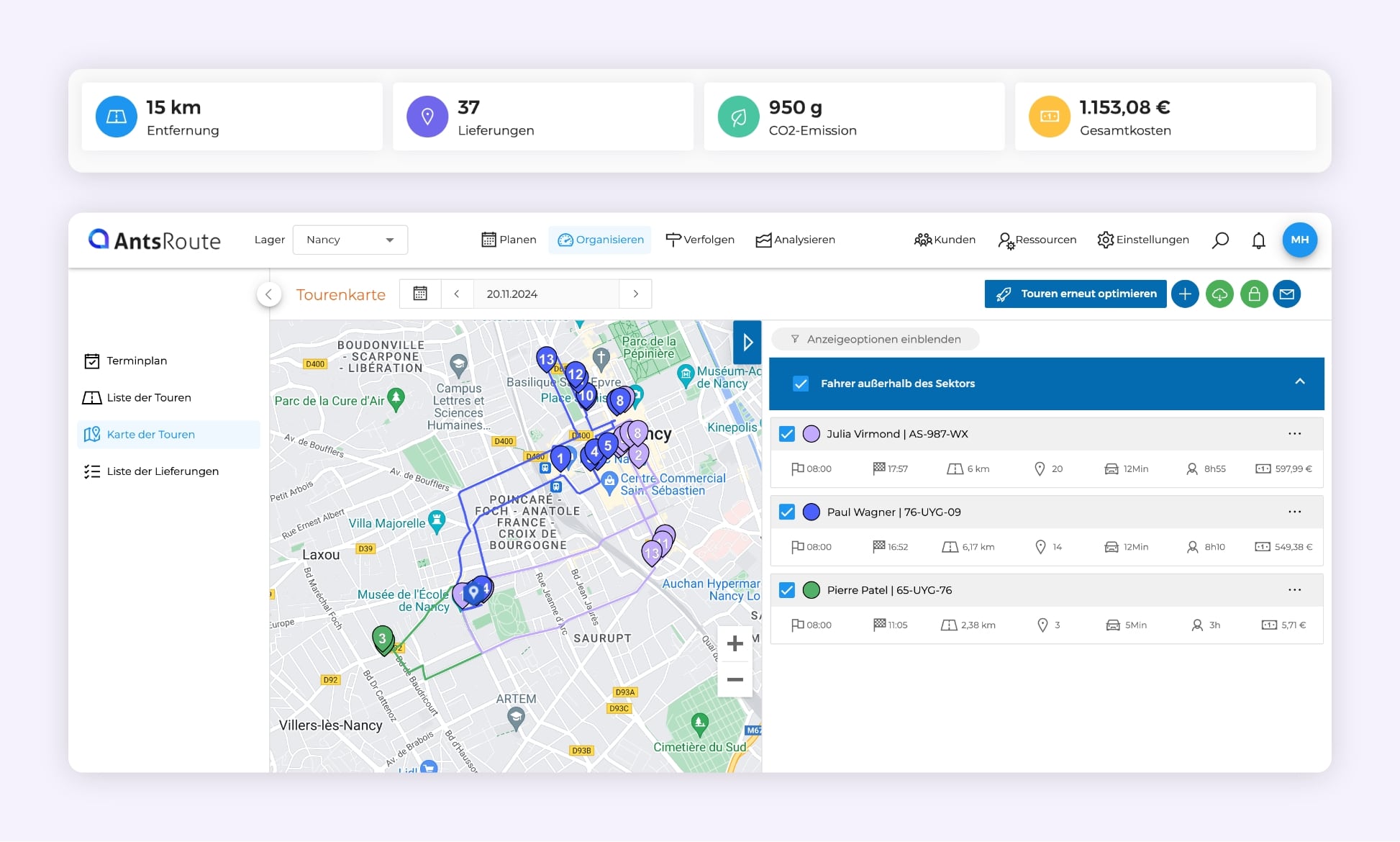This screenshot has height=842, width=1400.
Task: Click Touren erneut optimieren button
Action: tap(1075, 294)
